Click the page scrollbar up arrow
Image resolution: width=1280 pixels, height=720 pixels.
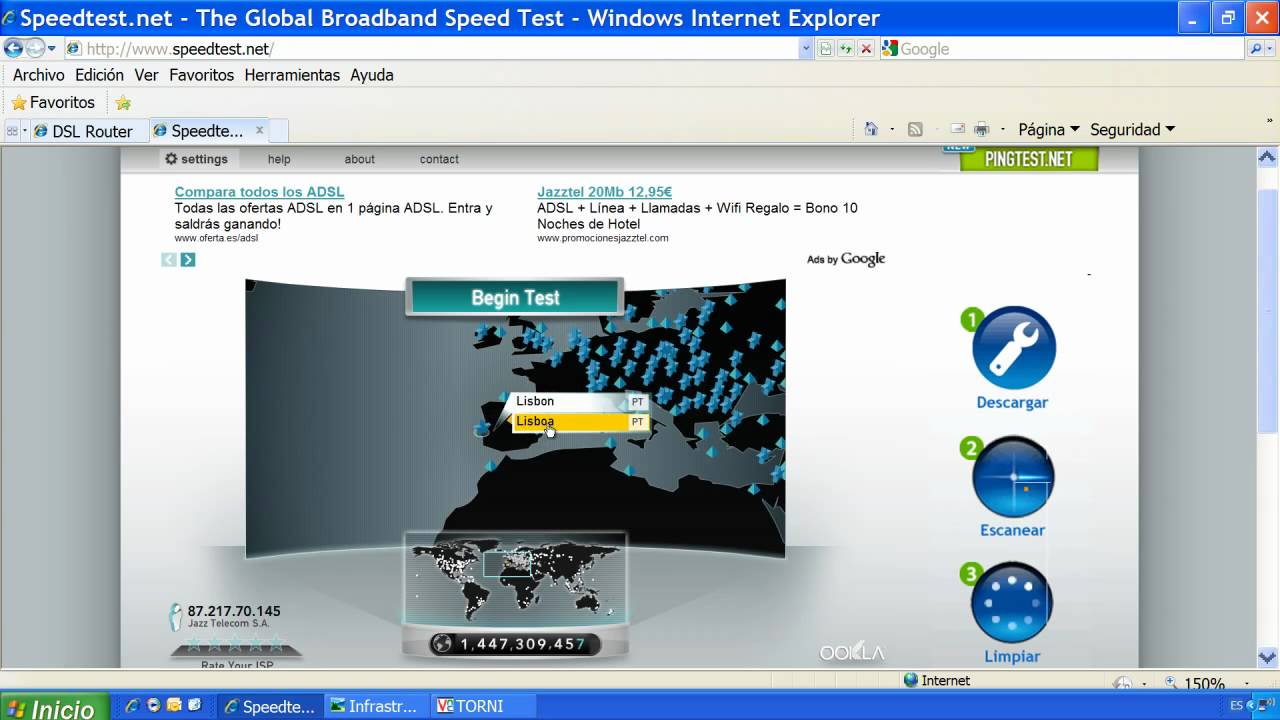pos(1269,157)
